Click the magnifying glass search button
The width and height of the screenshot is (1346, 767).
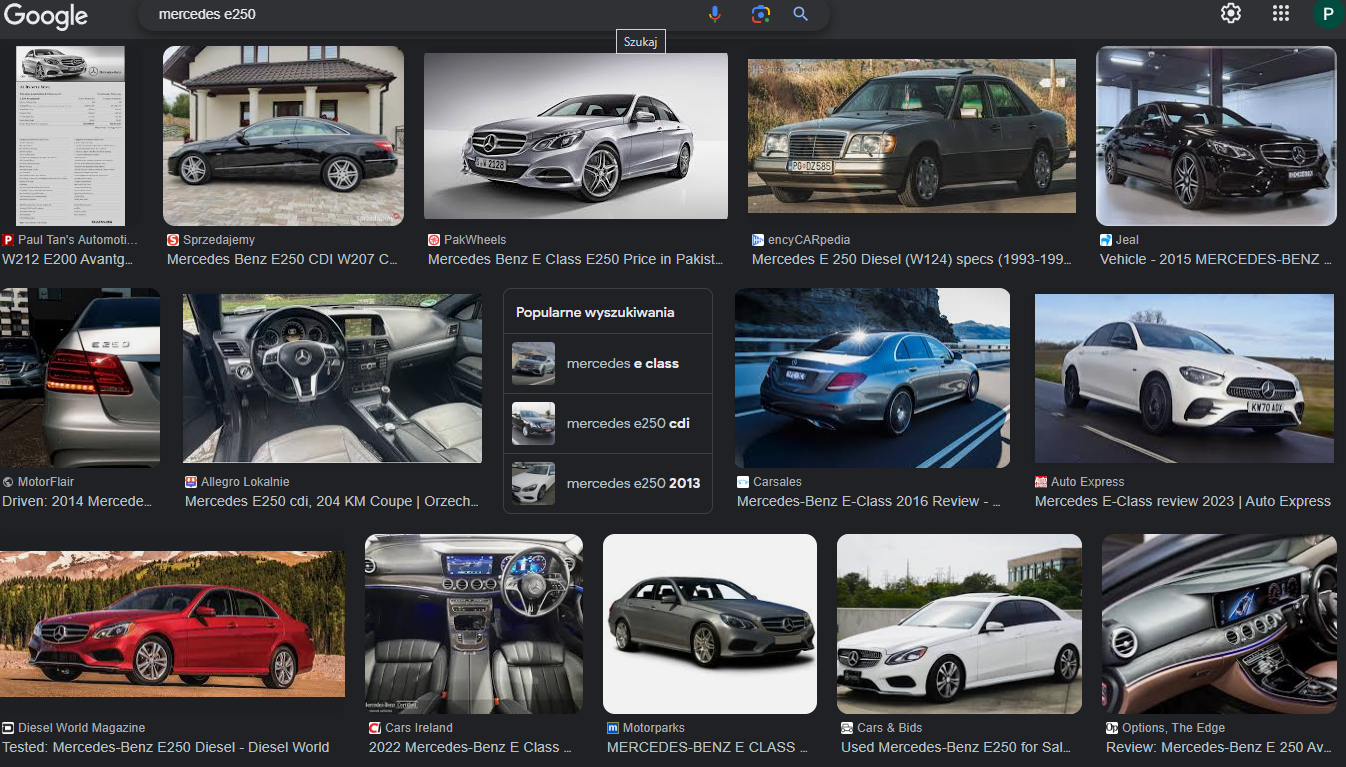click(x=800, y=14)
